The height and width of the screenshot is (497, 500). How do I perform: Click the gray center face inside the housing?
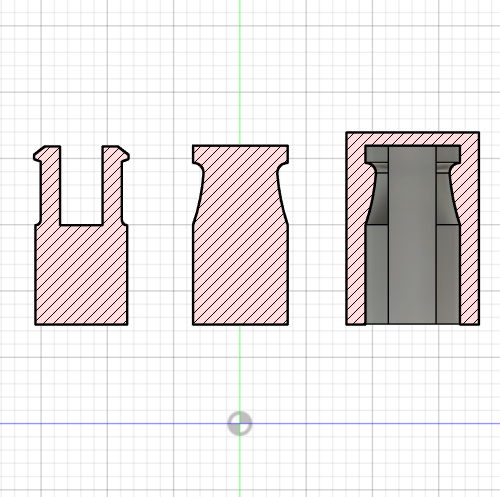click(412, 235)
